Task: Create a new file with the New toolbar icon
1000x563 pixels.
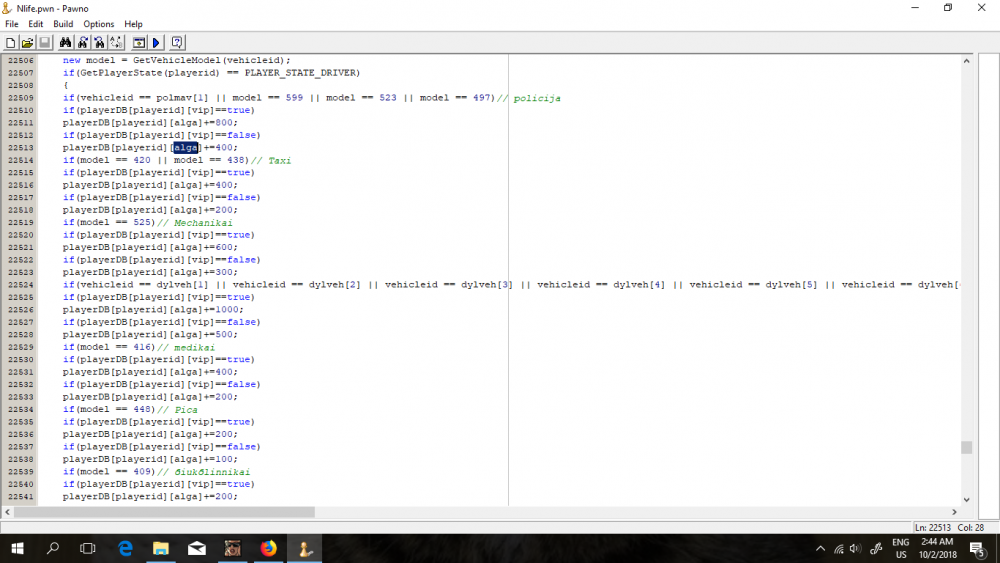Action: (x=10, y=43)
